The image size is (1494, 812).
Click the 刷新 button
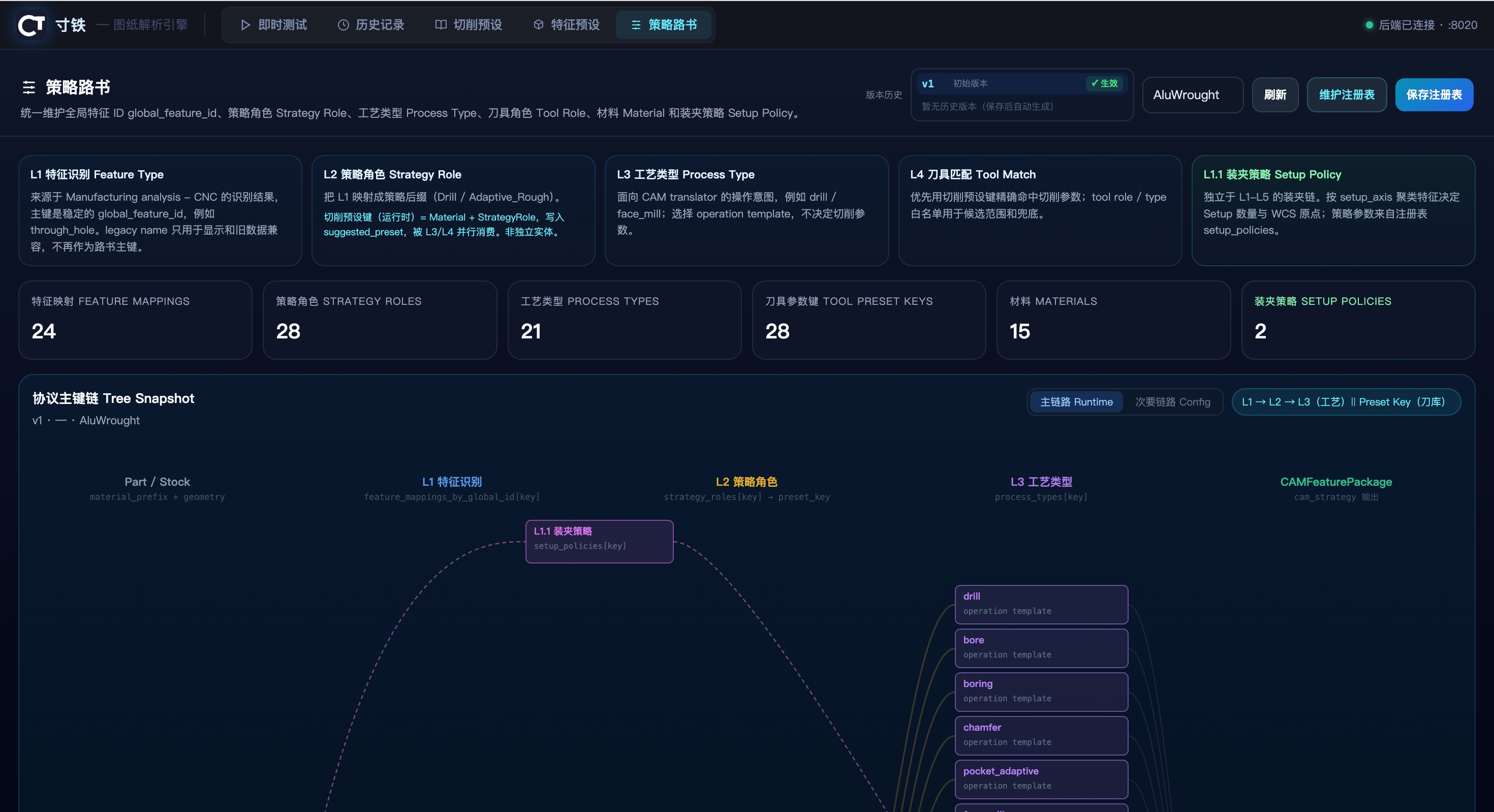pyautogui.click(x=1275, y=95)
